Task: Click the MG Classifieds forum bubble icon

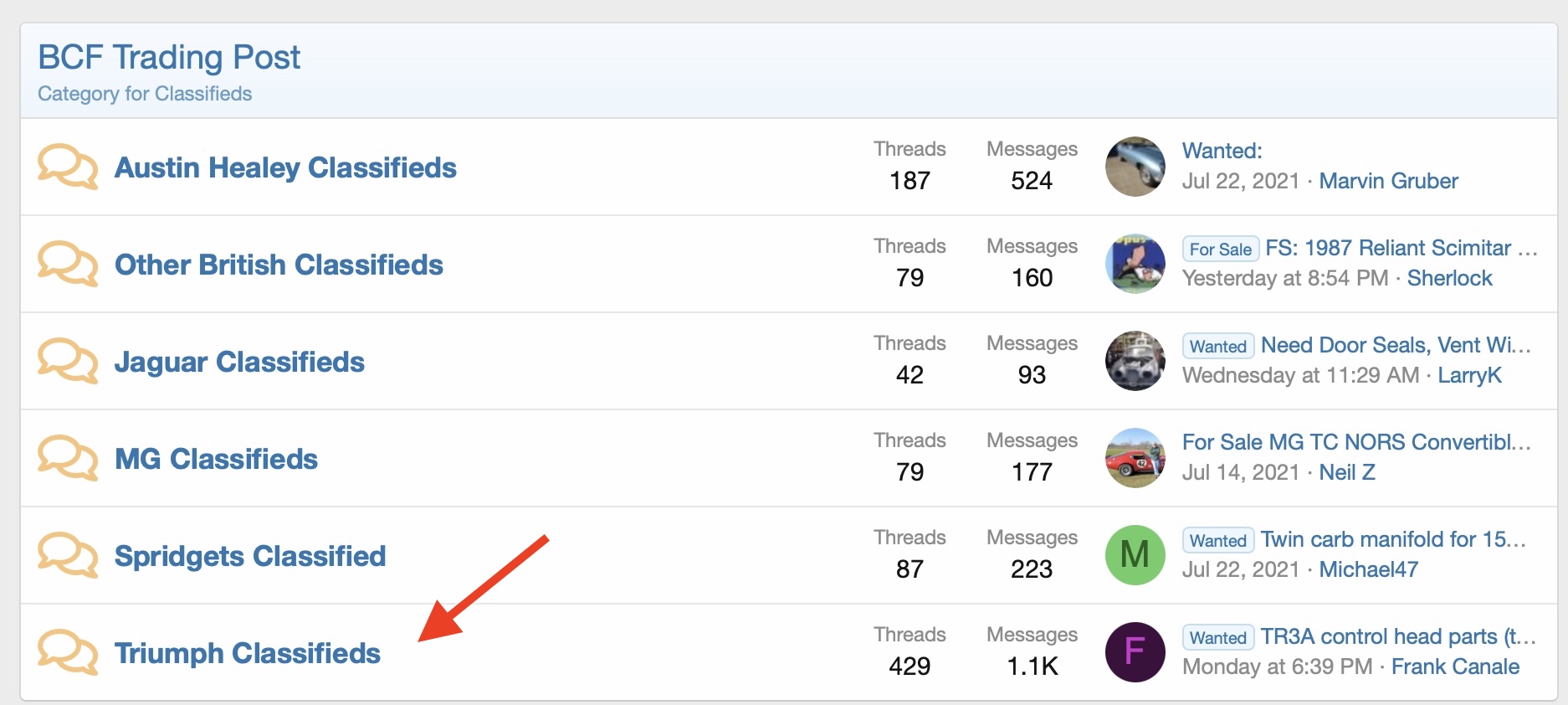Action: [x=68, y=458]
